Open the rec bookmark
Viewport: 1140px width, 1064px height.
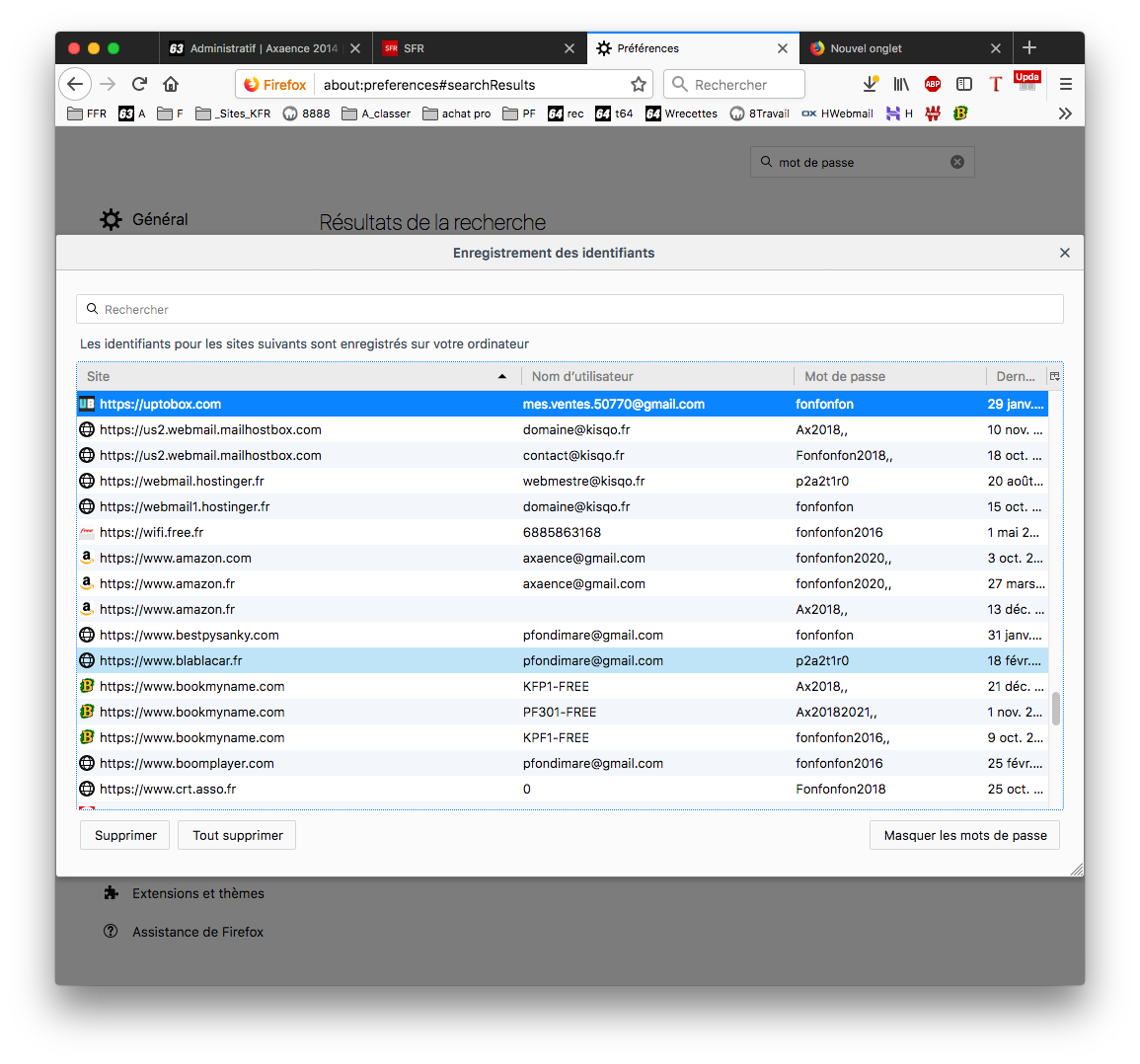pyautogui.click(x=567, y=114)
